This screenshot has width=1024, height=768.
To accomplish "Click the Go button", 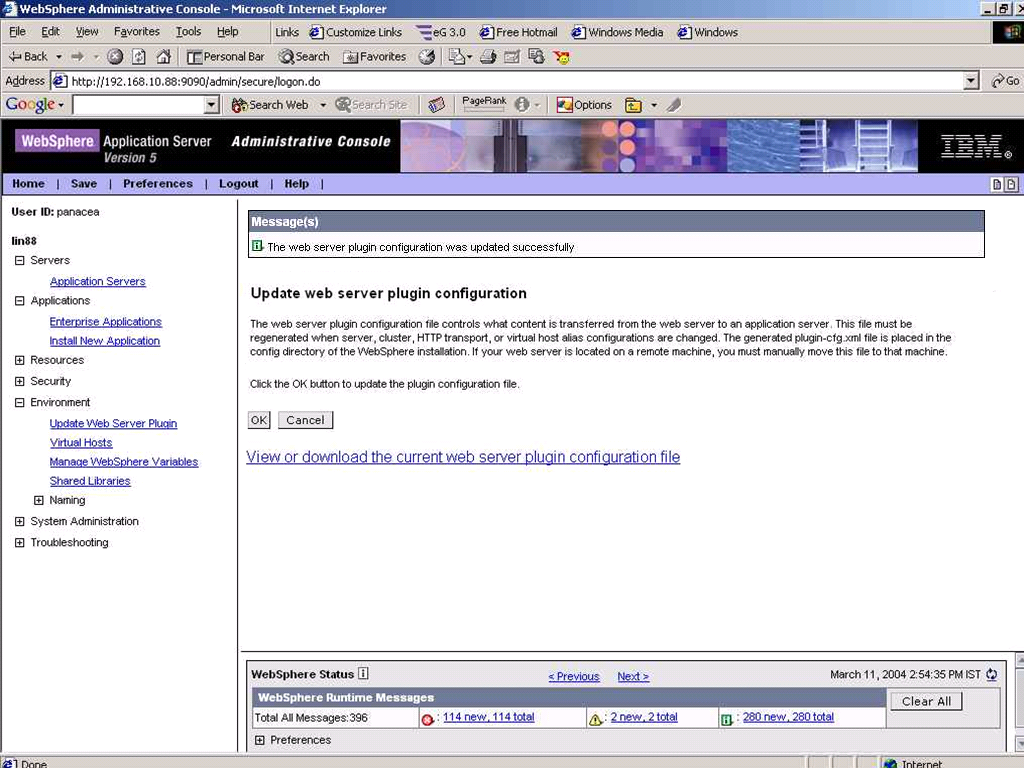I will point(1005,81).
